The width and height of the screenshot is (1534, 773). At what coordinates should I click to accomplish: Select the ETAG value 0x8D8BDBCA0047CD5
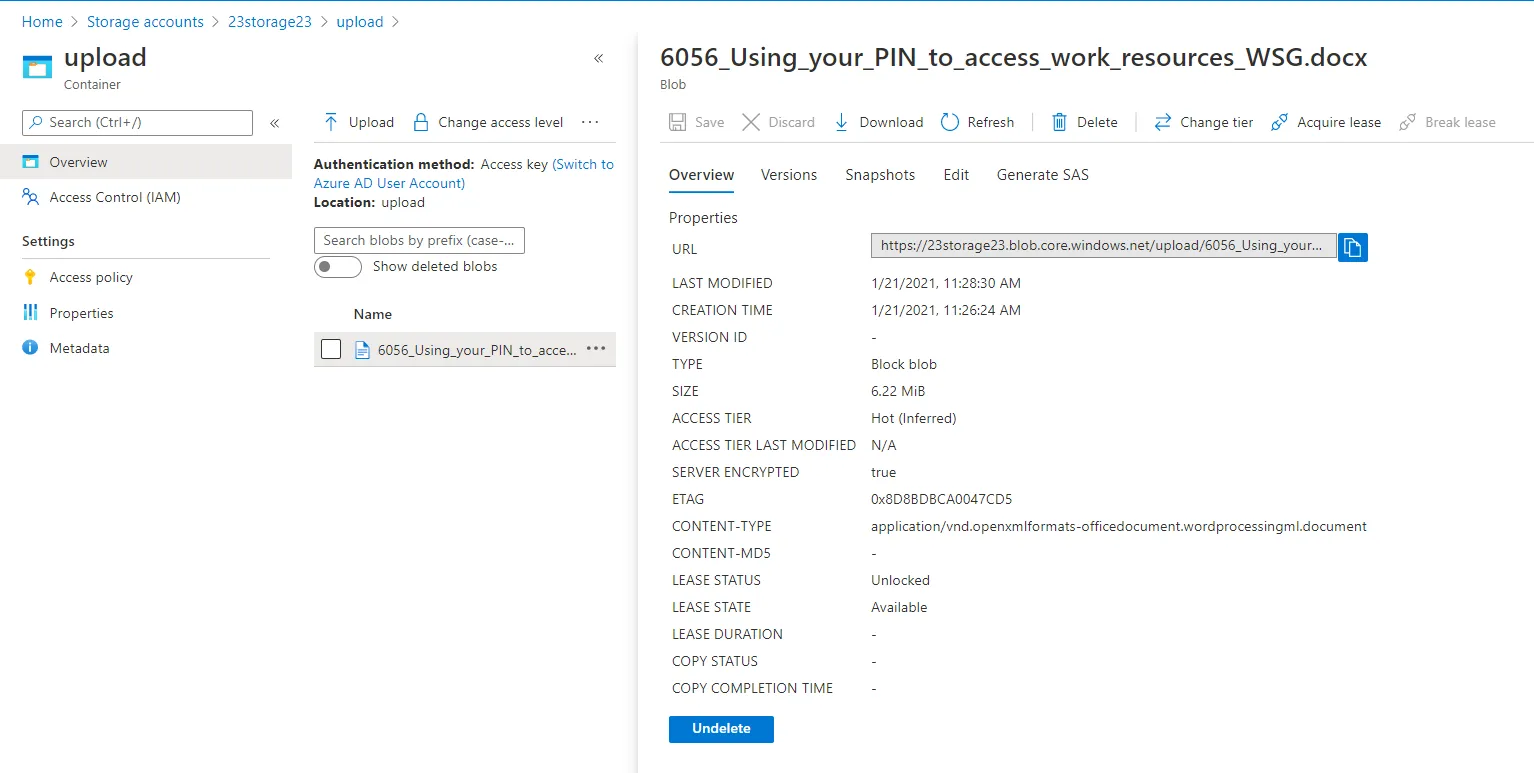(x=942, y=499)
